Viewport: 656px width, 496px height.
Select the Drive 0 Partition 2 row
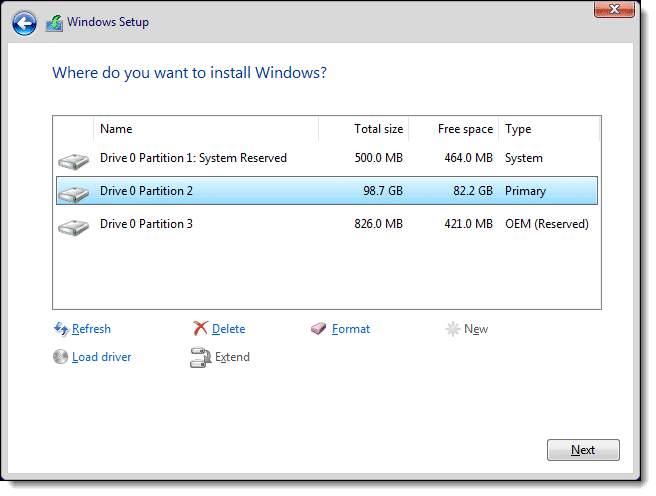(x=327, y=191)
